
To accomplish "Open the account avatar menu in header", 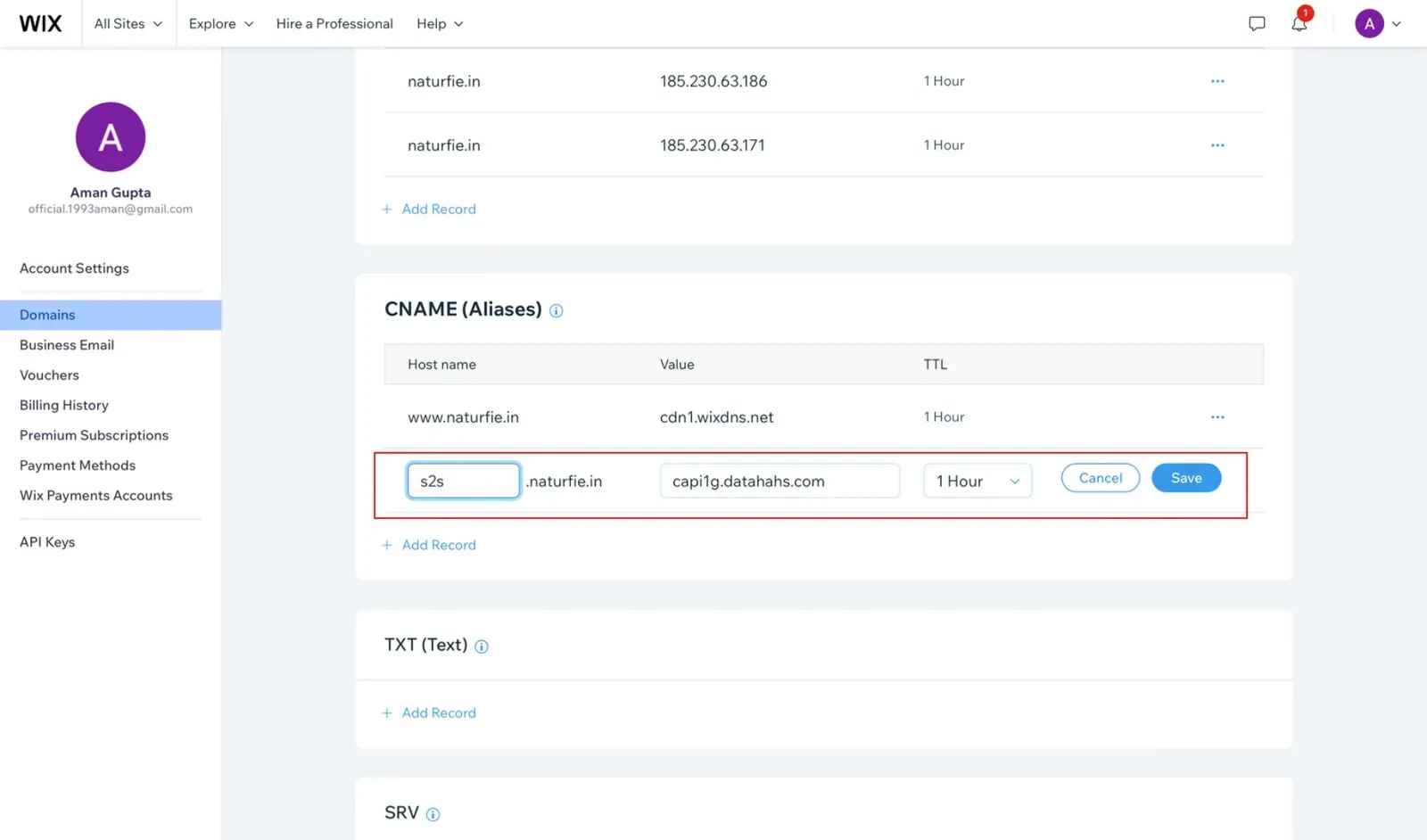I will click(x=1369, y=24).
